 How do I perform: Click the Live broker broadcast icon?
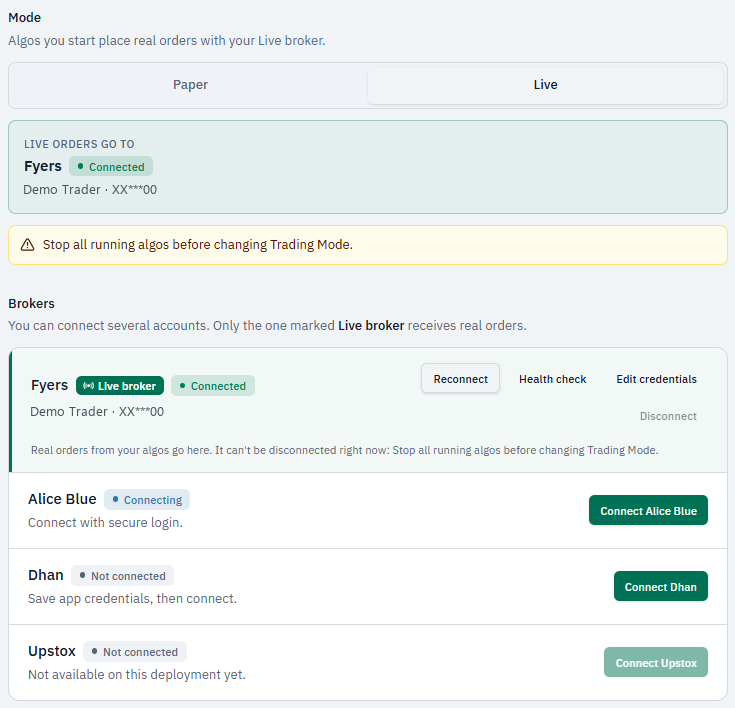pos(88,386)
